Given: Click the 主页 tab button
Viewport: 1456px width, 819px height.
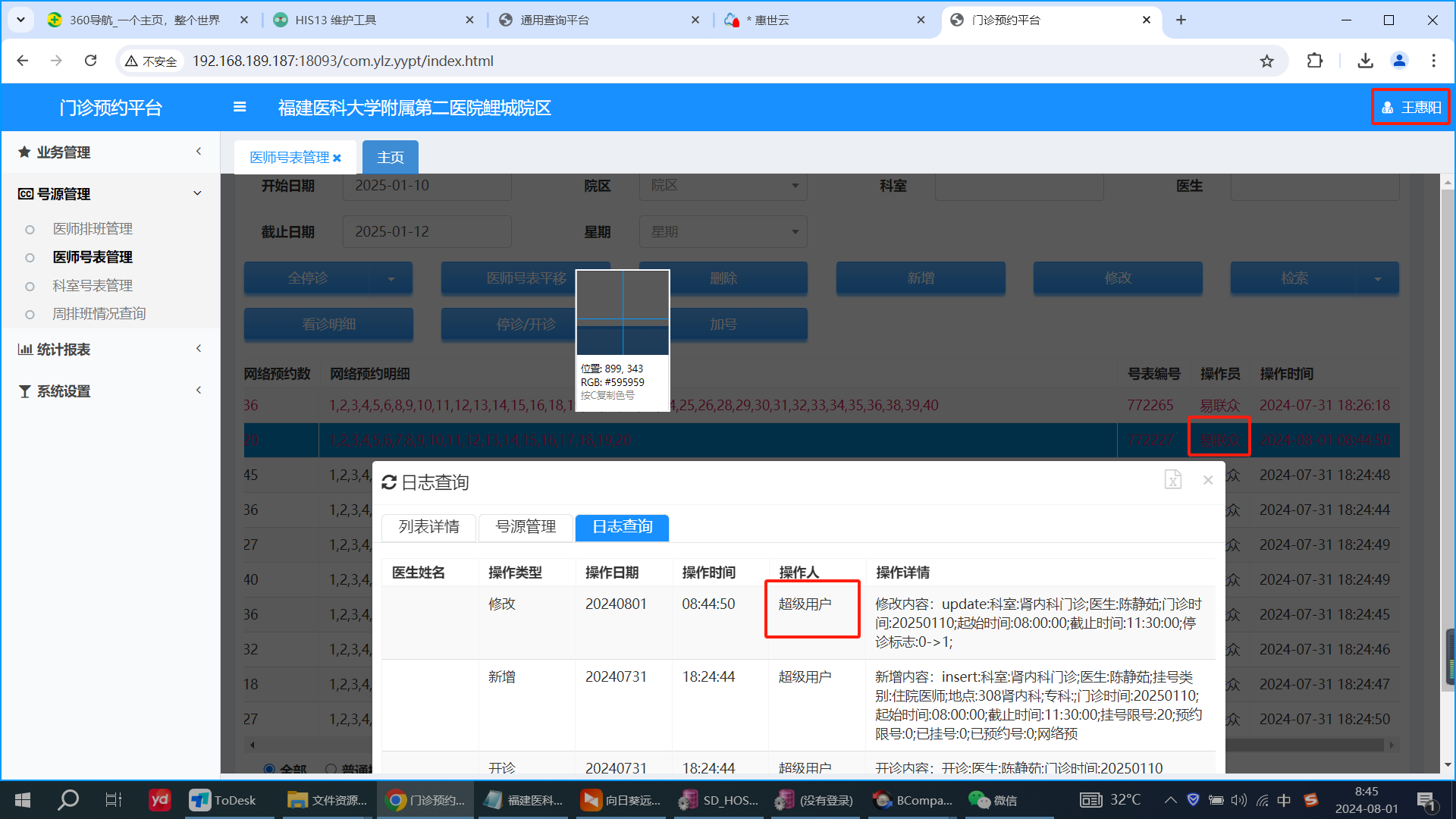Looking at the screenshot, I should tap(390, 157).
